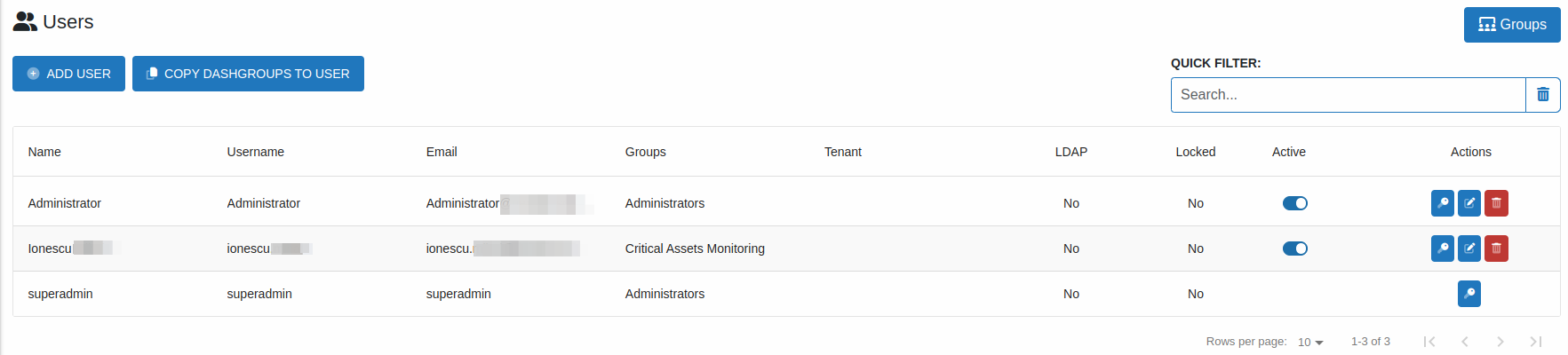Disable Active switch for Ionescu
1568x355 pixels.
1294,248
